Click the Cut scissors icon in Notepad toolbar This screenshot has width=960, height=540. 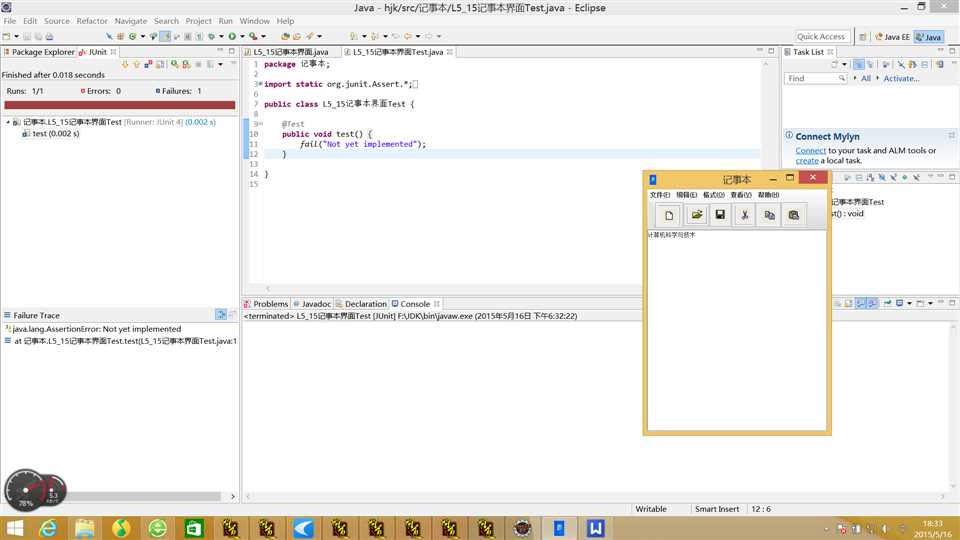(744, 216)
